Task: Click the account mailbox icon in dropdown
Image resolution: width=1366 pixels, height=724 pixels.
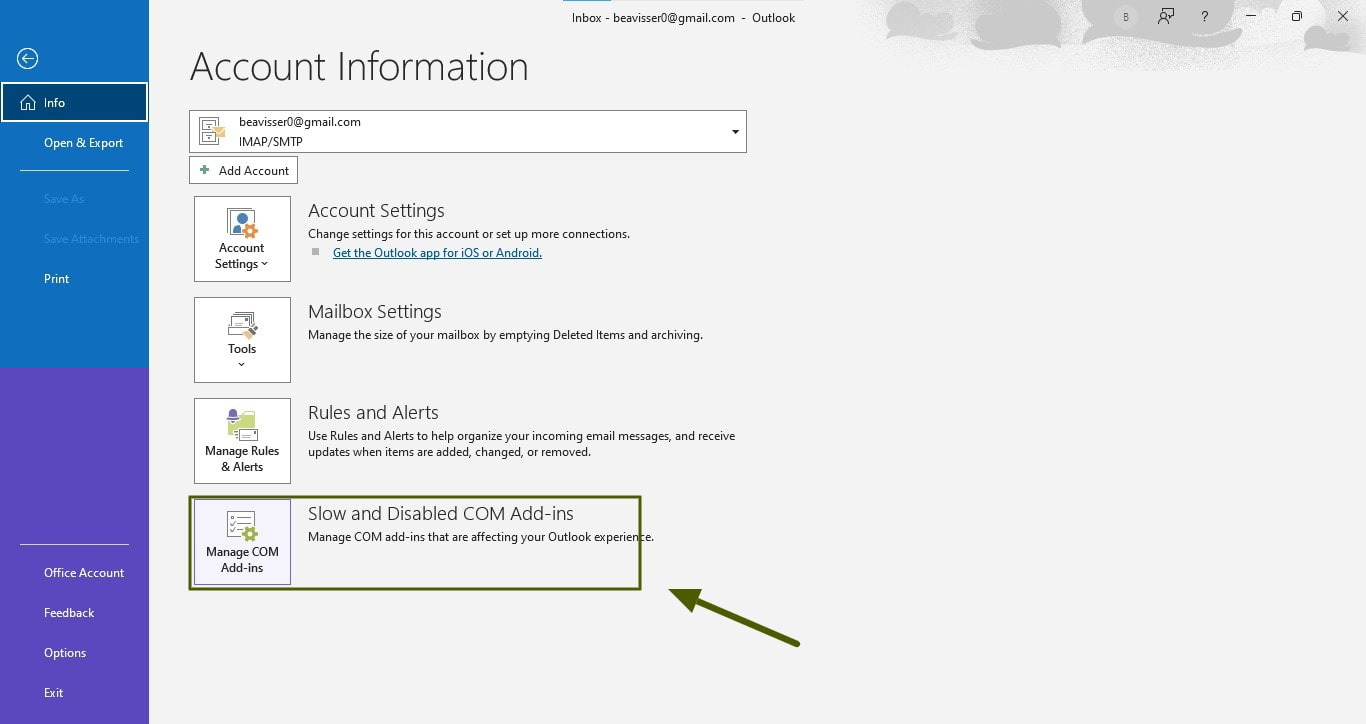Action: pyautogui.click(x=212, y=131)
